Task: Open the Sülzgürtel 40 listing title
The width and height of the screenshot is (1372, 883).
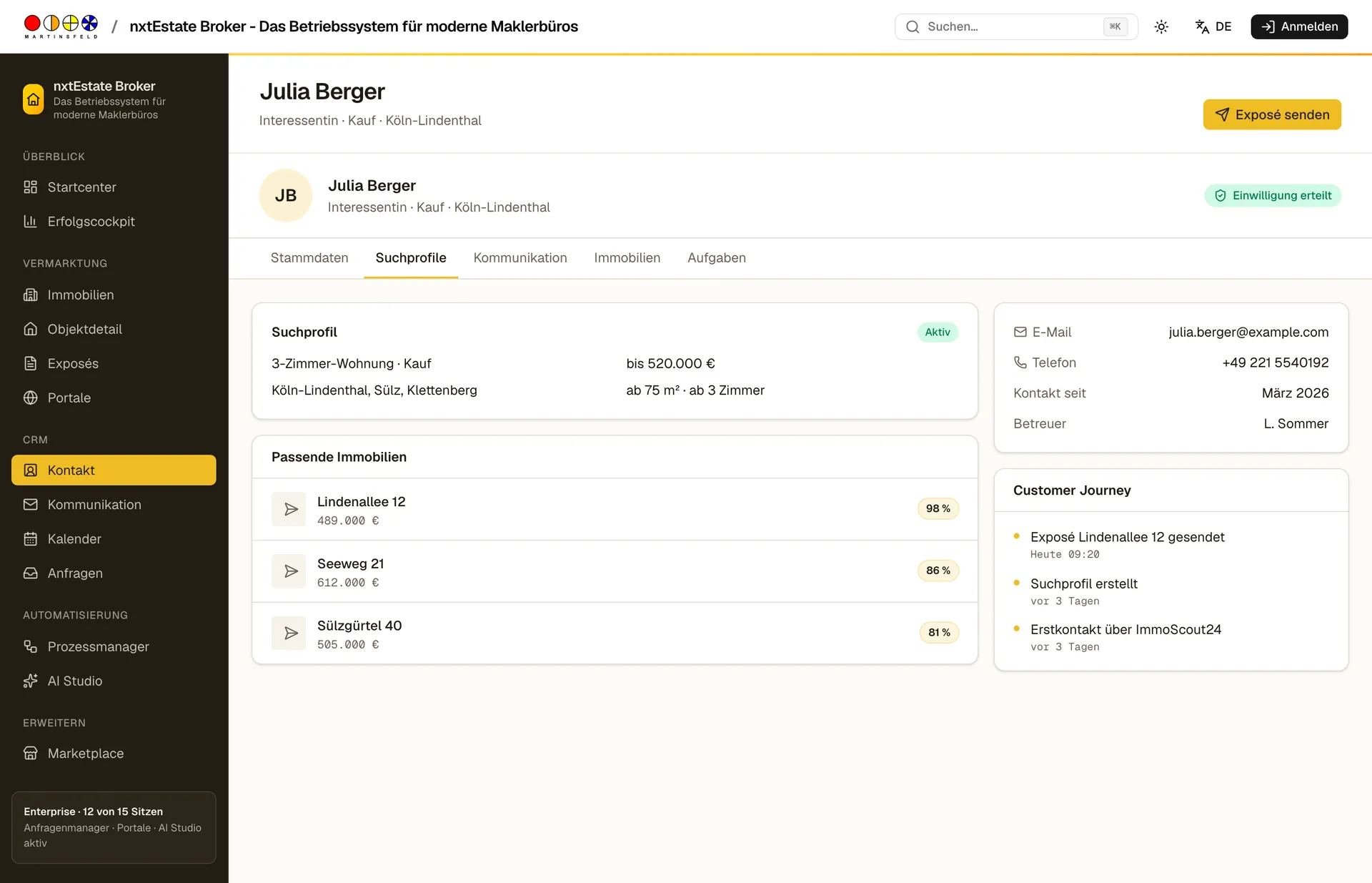Action: pos(359,626)
